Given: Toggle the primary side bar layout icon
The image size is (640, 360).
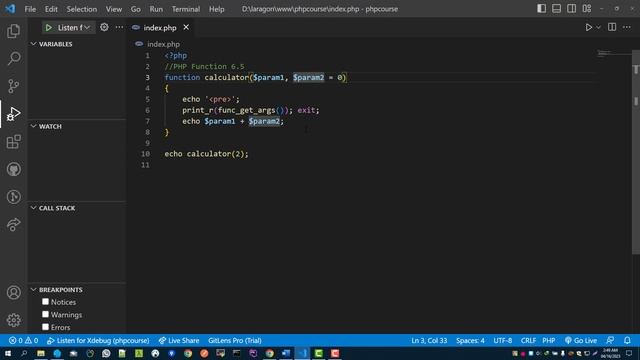Looking at the screenshot, I should click(541, 9).
